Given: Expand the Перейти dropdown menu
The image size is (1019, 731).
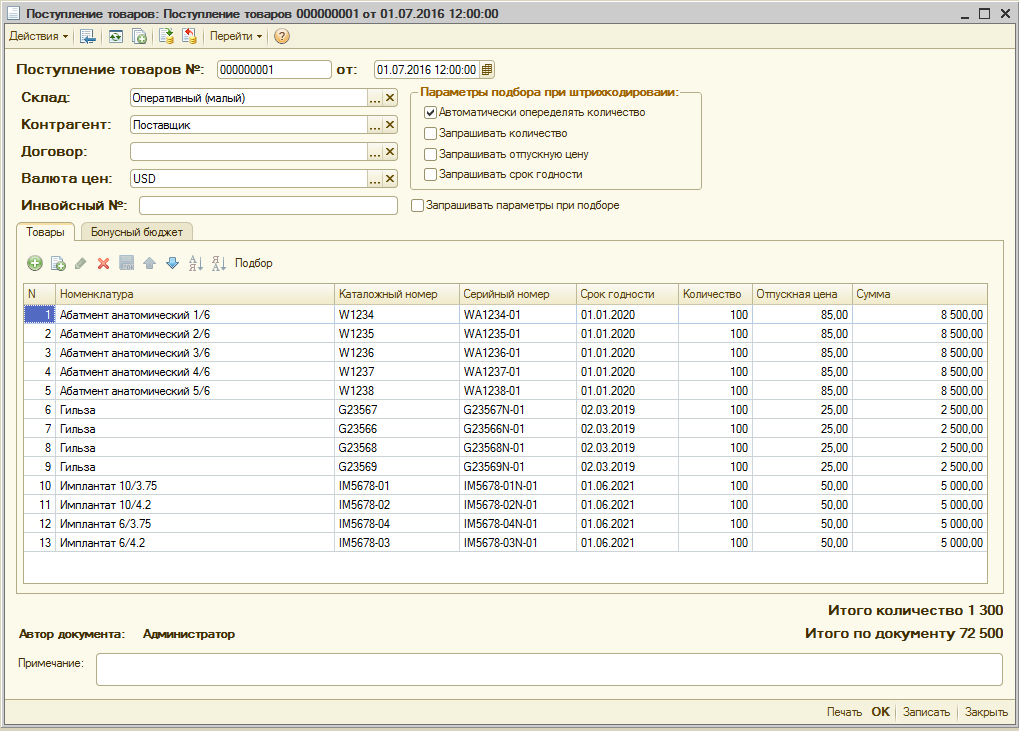Looking at the screenshot, I should [x=236, y=36].
